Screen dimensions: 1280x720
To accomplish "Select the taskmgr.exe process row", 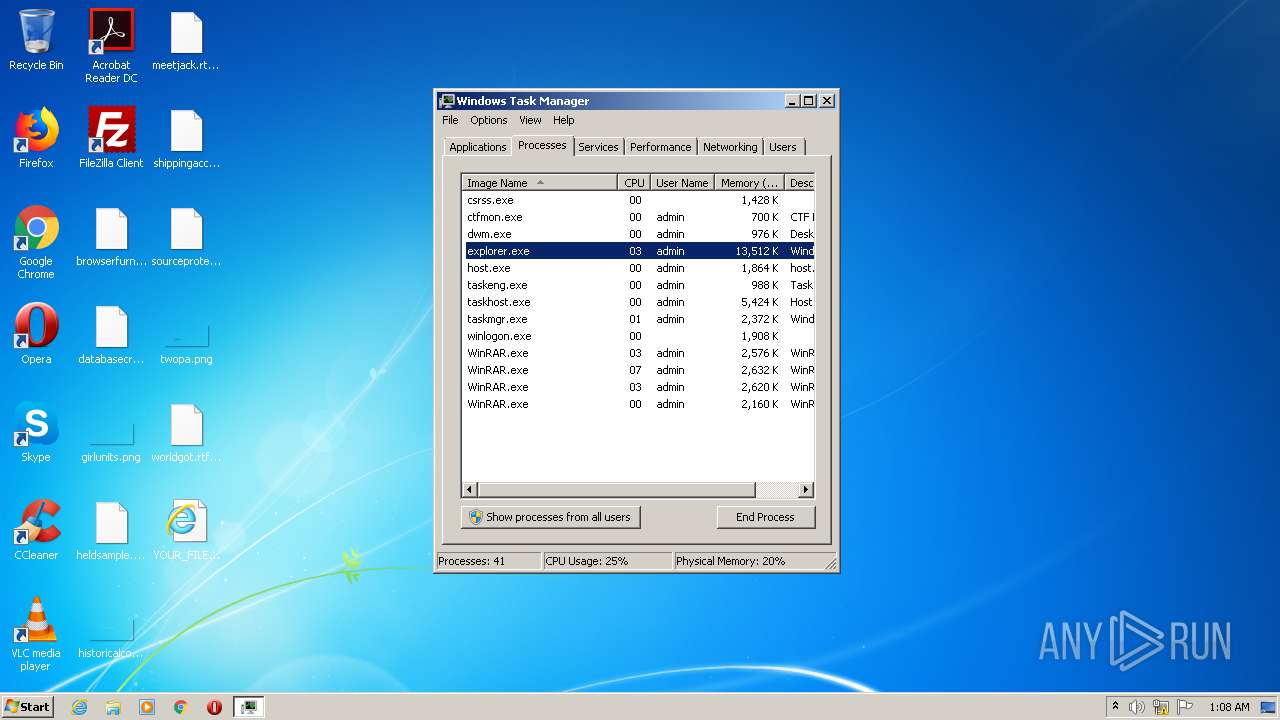I will click(639, 319).
